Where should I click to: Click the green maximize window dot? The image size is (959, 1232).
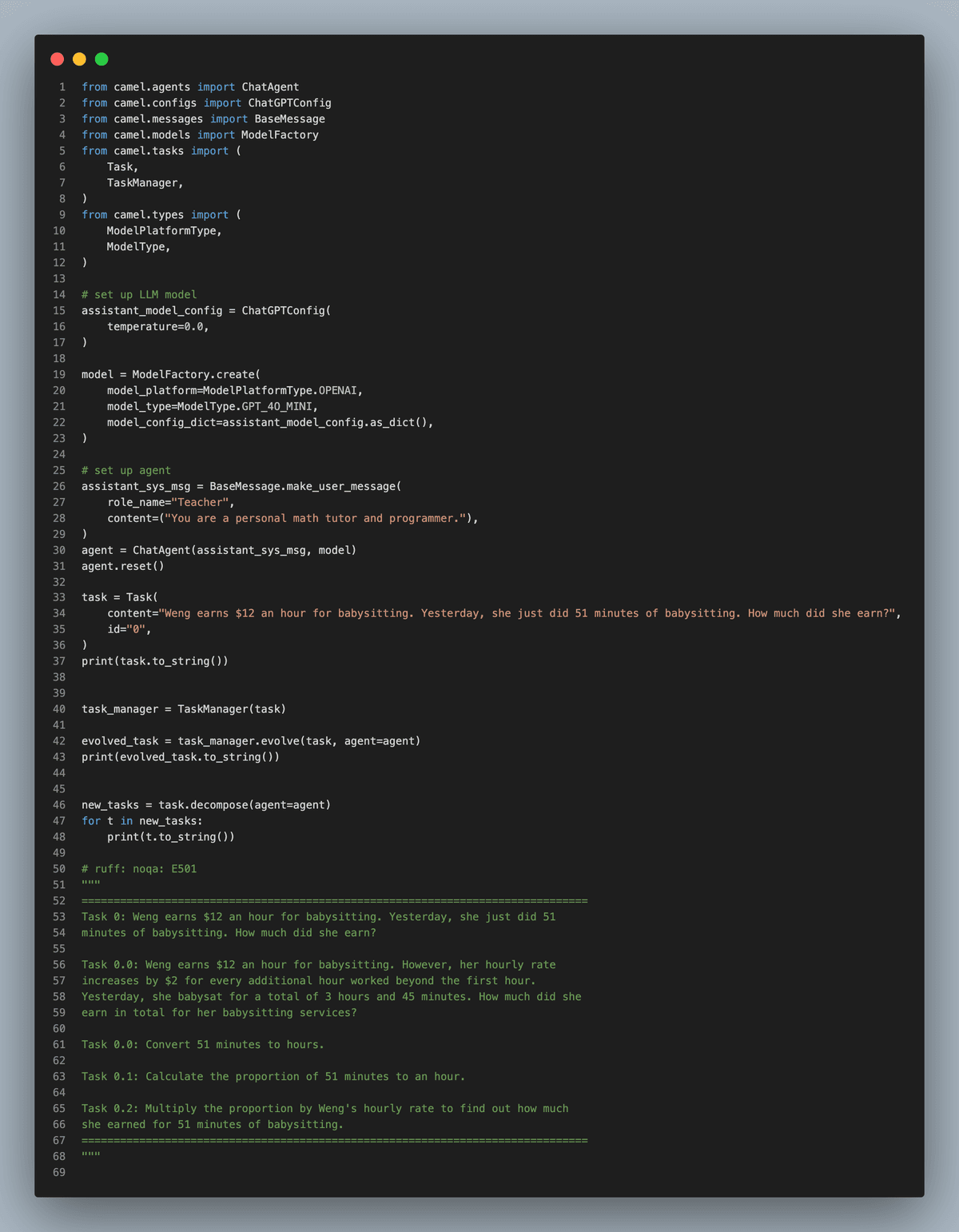(101, 59)
